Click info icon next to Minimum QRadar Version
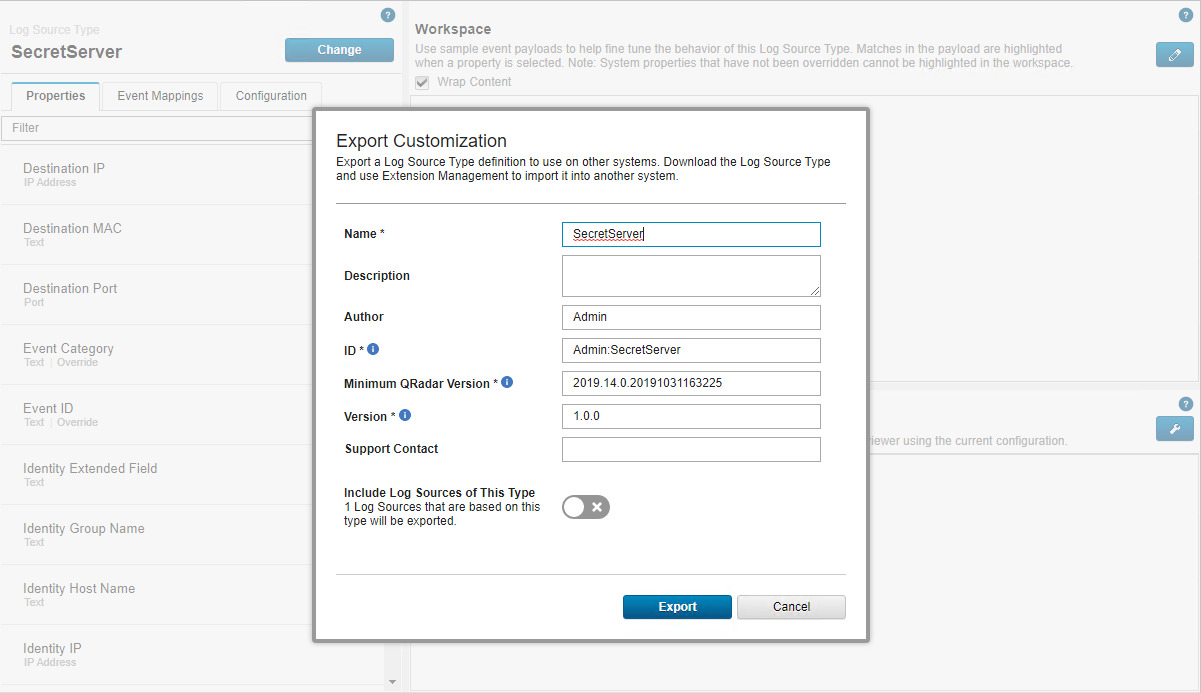The image size is (1201, 693). pyautogui.click(x=507, y=382)
